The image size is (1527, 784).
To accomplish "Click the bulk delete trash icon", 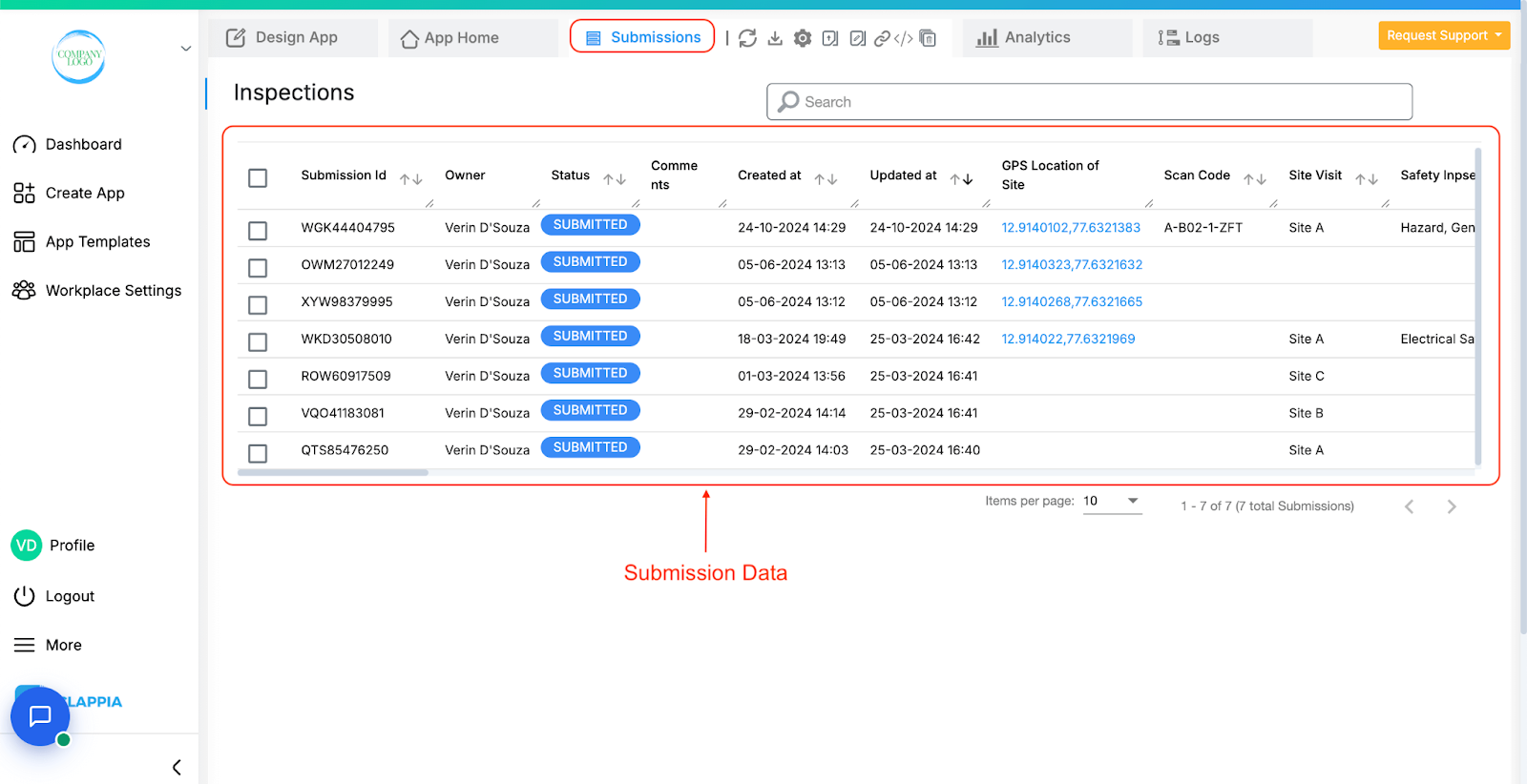I will click(928, 38).
